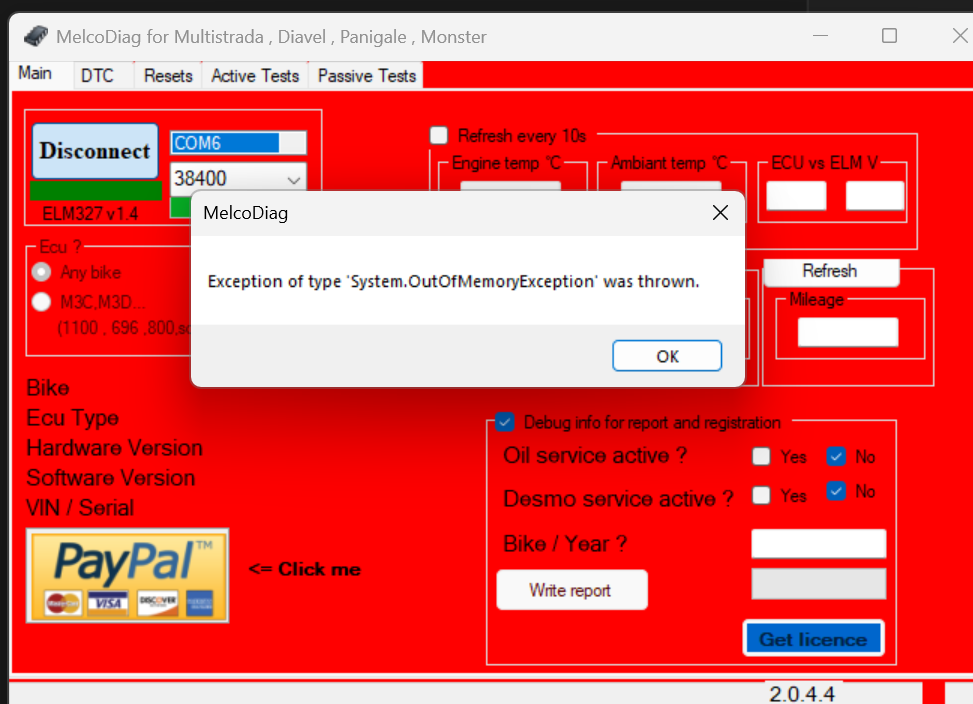Click the Refresh button above Mileage

click(x=831, y=272)
